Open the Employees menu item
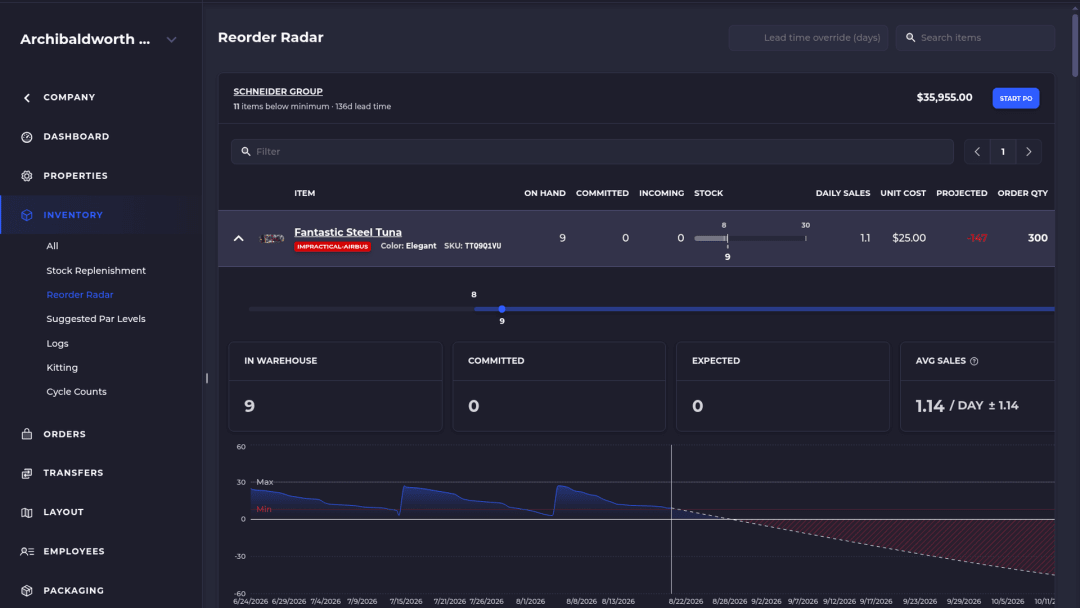1080x608 pixels. [74, 551]
